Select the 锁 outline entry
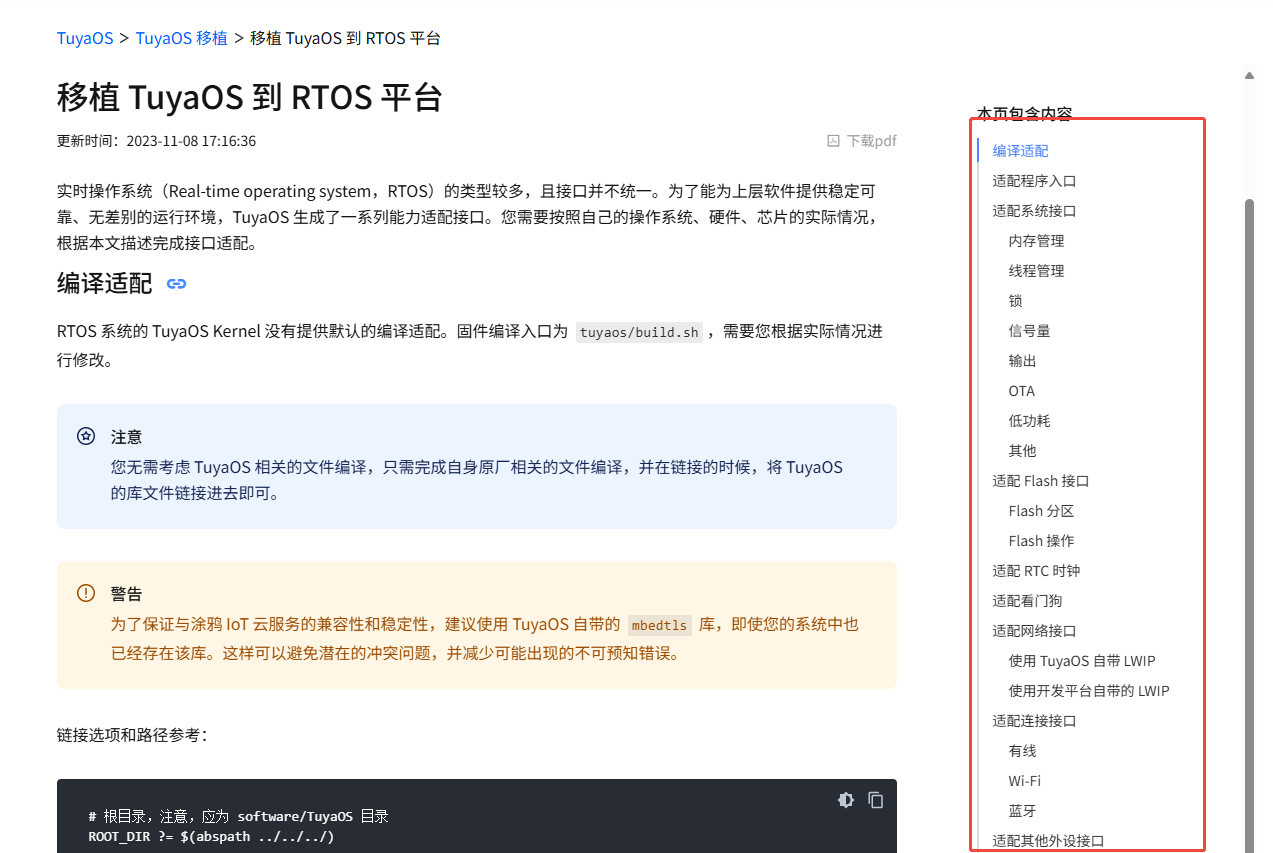Screen dimensions: 1273x853 [1015, 301]
